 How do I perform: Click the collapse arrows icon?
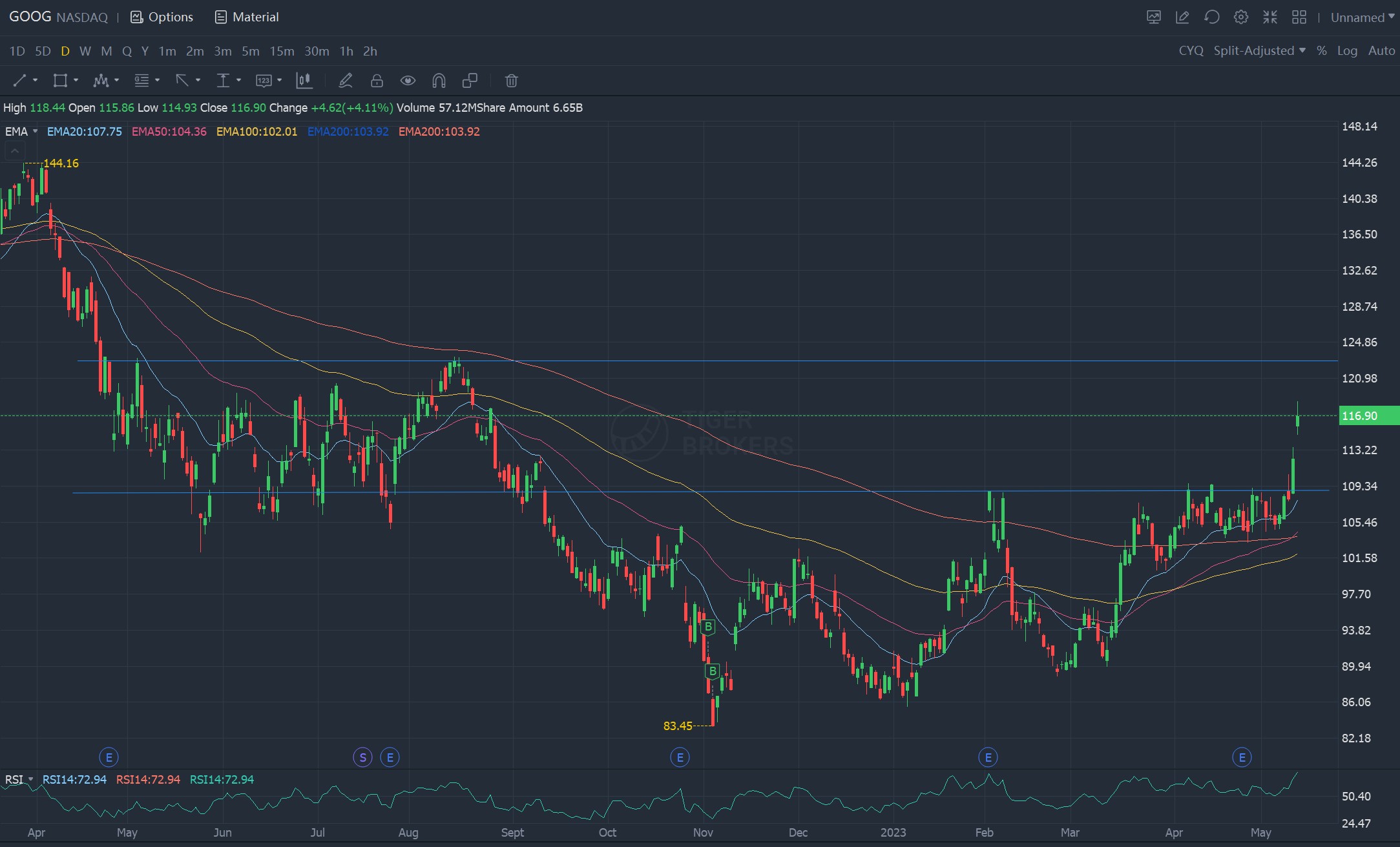[1270, 17]
